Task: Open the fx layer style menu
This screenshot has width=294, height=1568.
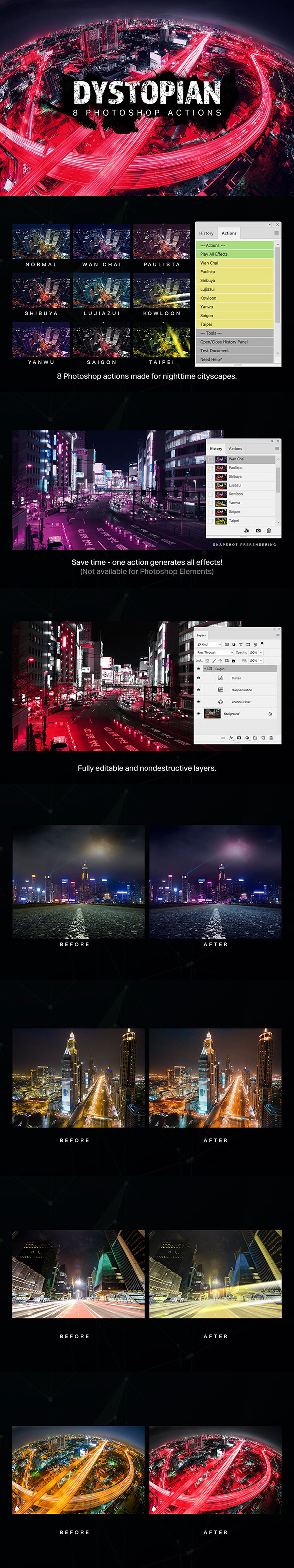Action: pyautogui.click(x=231, y=738)
